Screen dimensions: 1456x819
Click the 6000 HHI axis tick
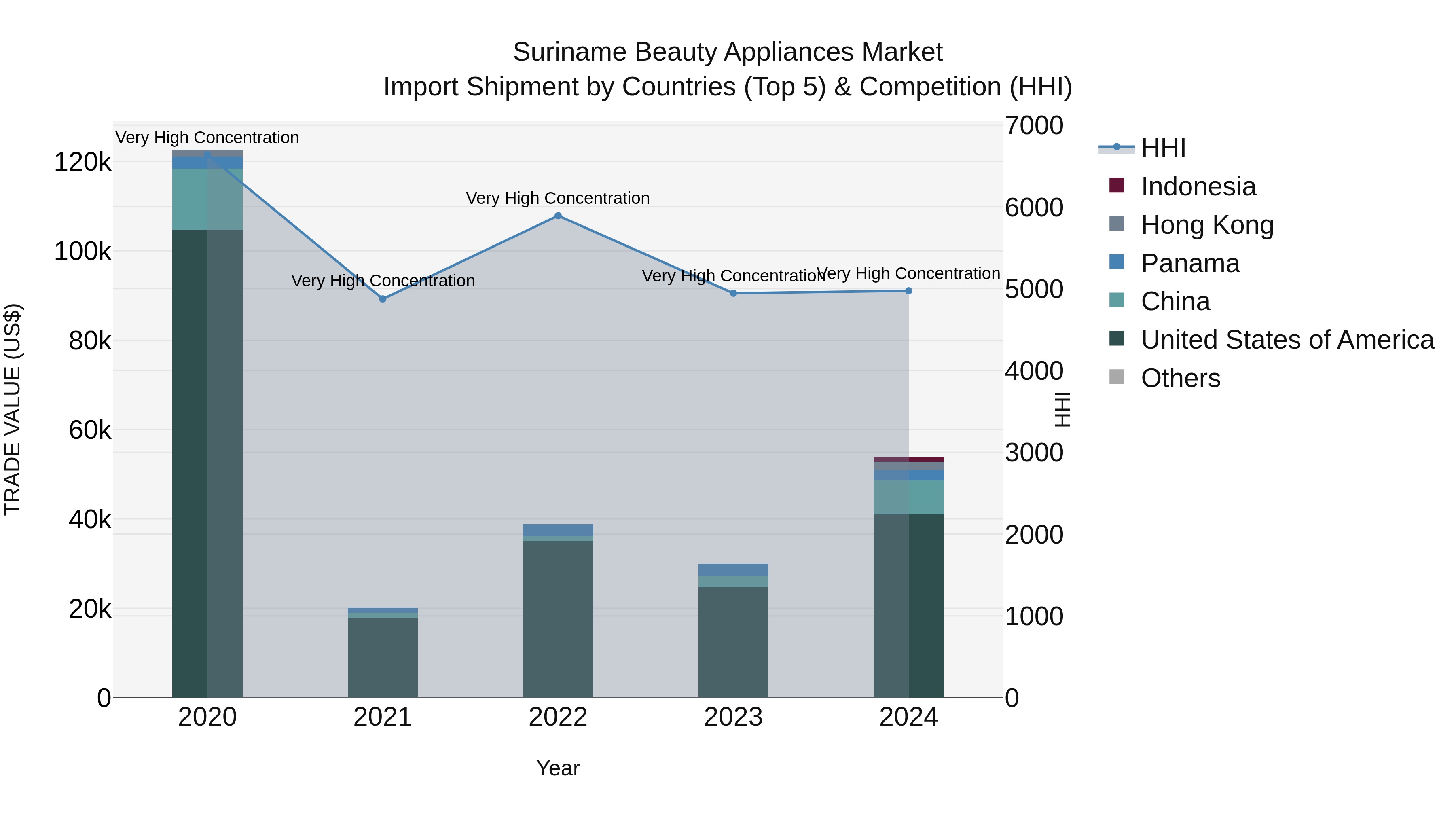tap(1034, 207)
